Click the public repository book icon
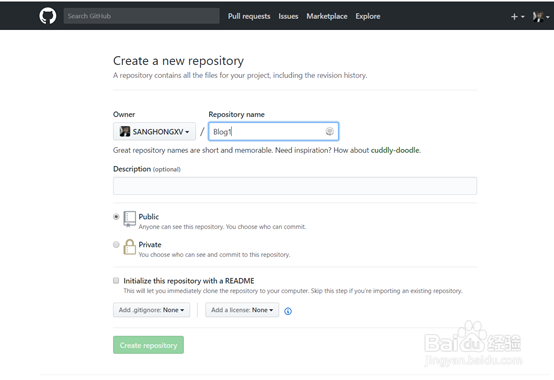Image resolution: width=554 pixels, height=380 pixels. point(130,219)
